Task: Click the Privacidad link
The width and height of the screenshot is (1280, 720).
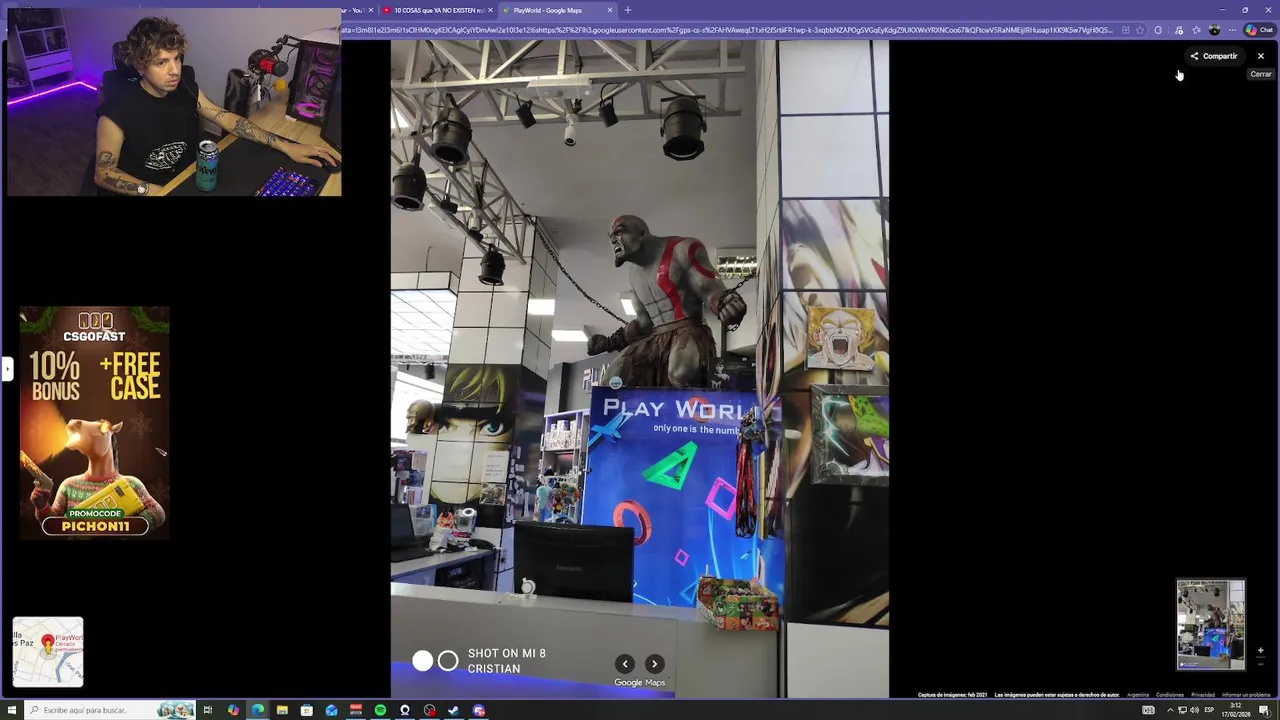Action: pyautogui.click(x=1203, y=695)
